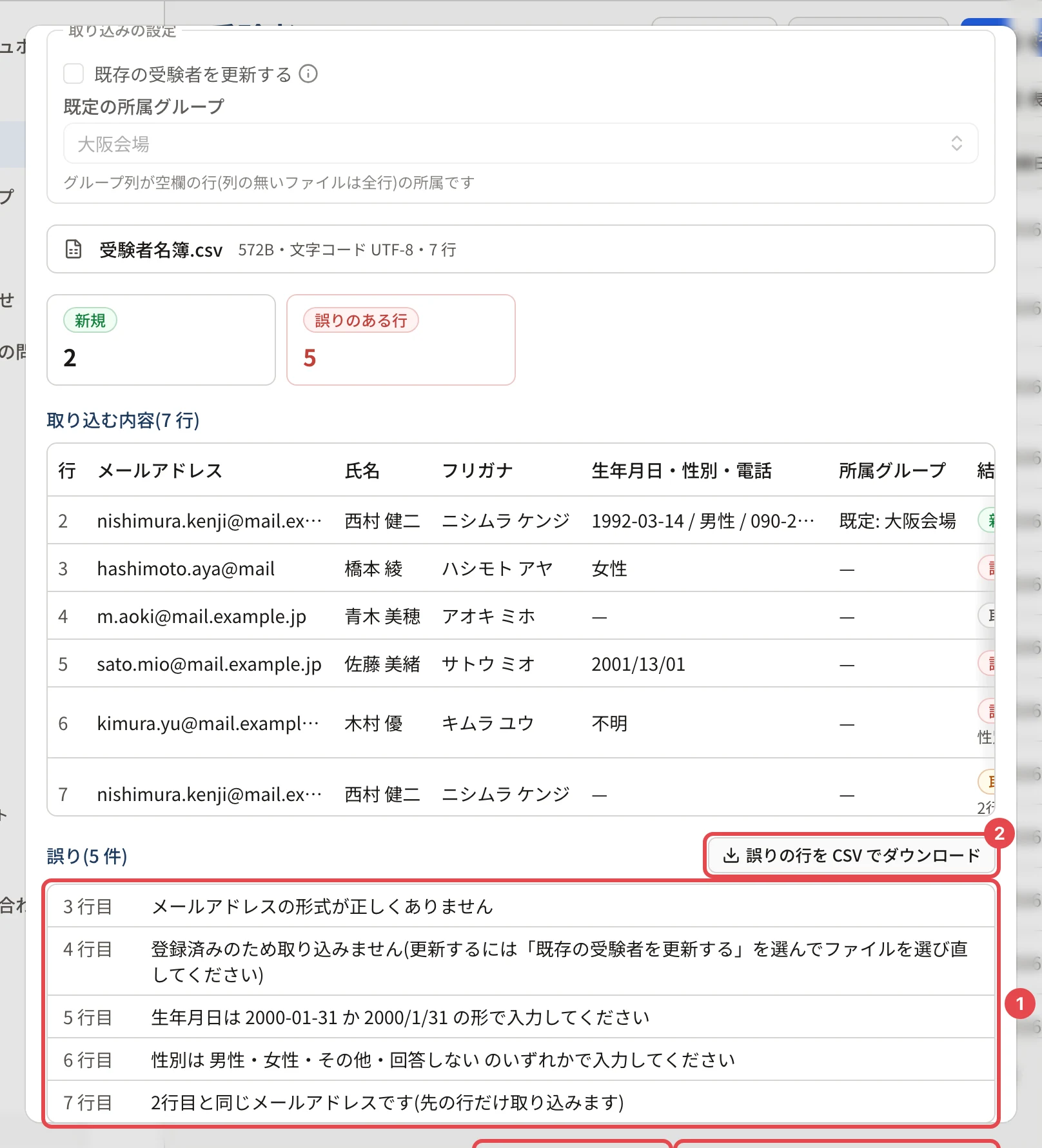Click the フリガナ cell サトウ ミオ

[x=489, y=664]
